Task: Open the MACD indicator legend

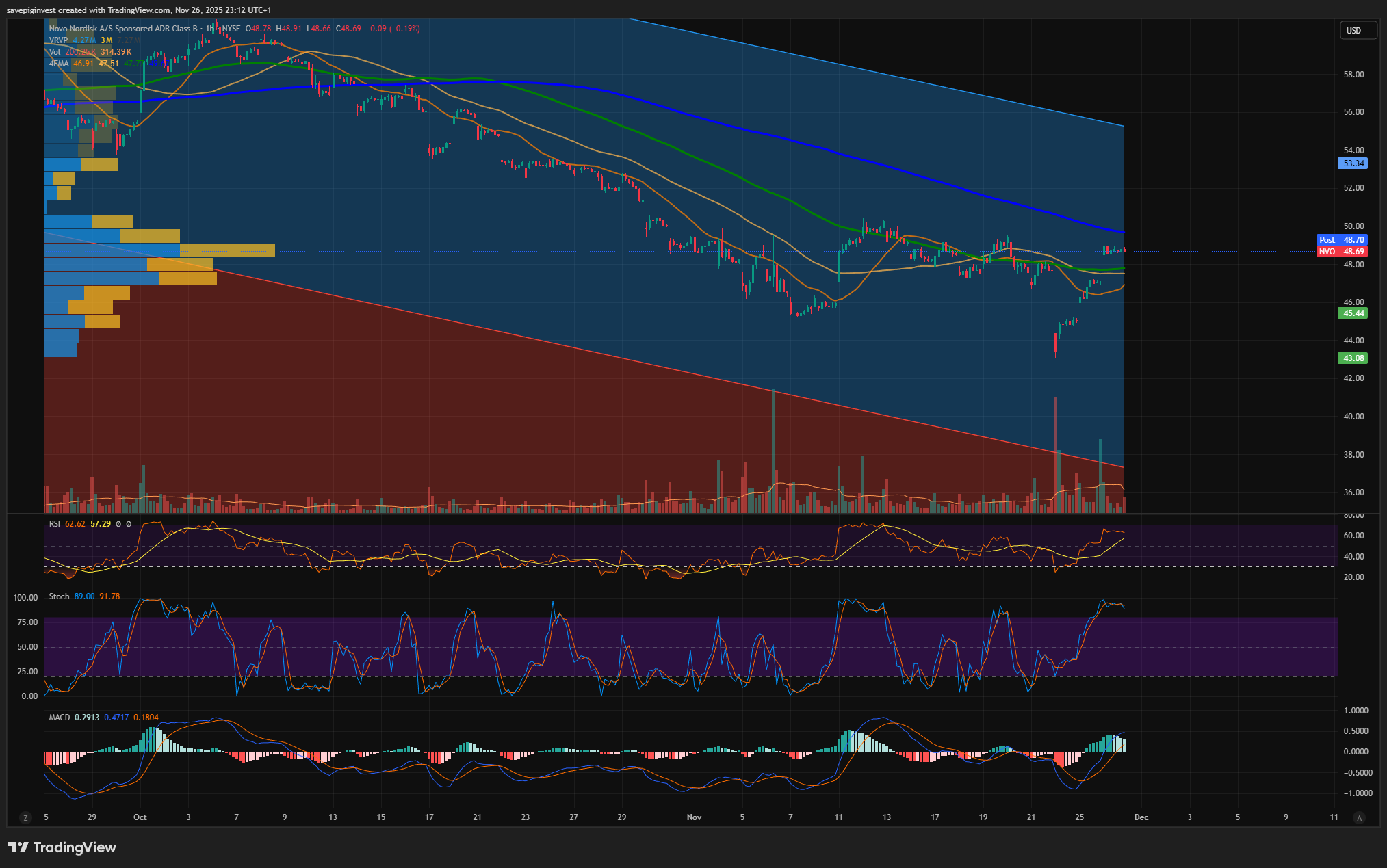Action: 60,718
